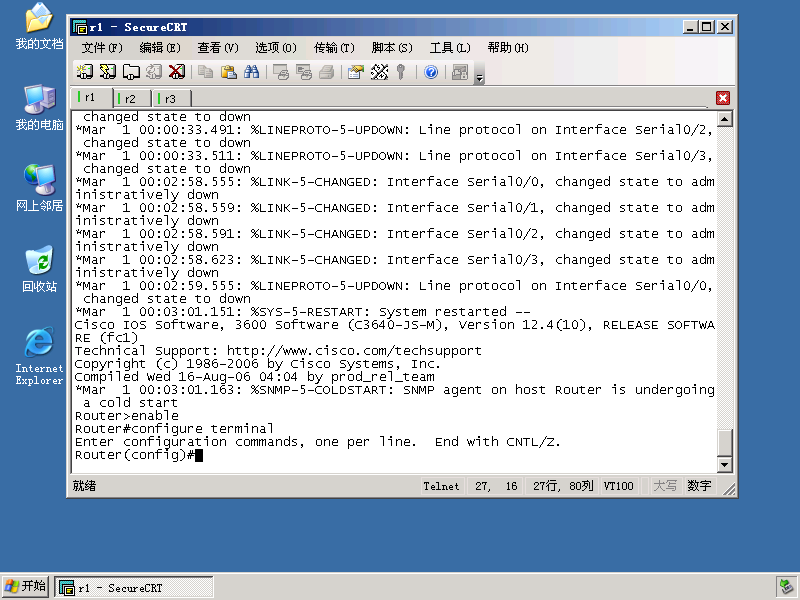The image size is (800, 600).
Task: Open the 查看(V) menu
Action: pyautogui.click(x=218, y=48)
